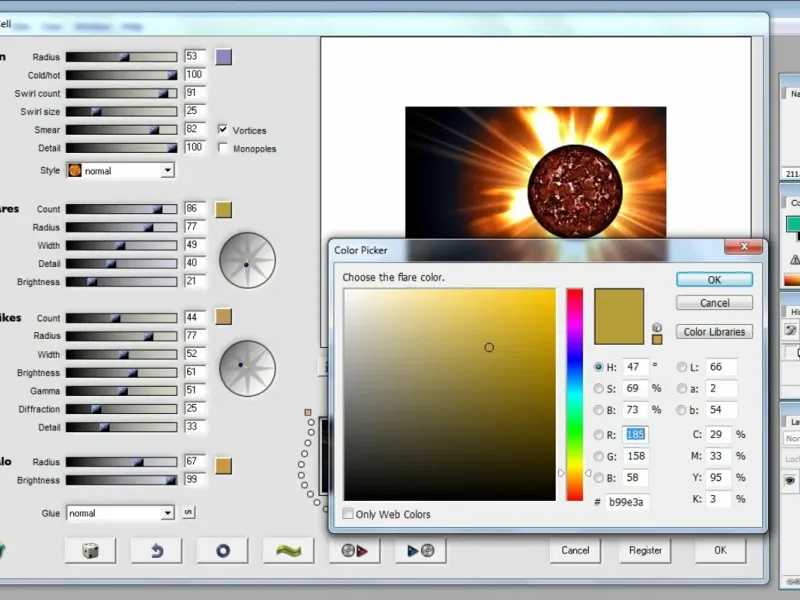The height and width of the screenshot is (600, 800).
Task: Disable the Vortices checkbox
Action: pos(223,129)
